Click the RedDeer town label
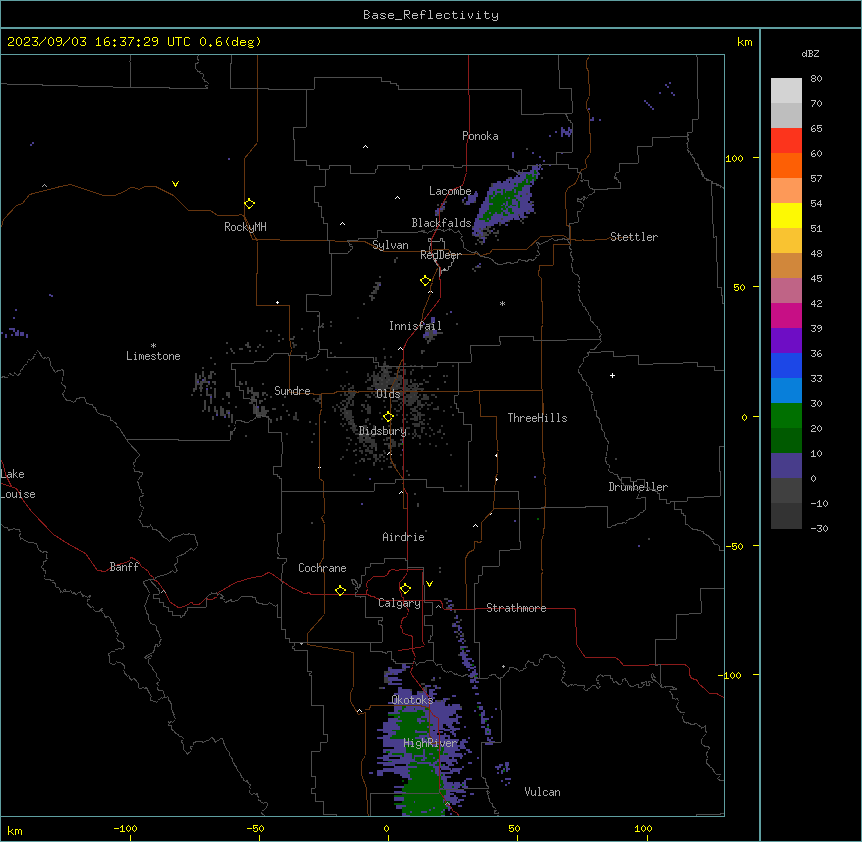 [x=440, y=255]
